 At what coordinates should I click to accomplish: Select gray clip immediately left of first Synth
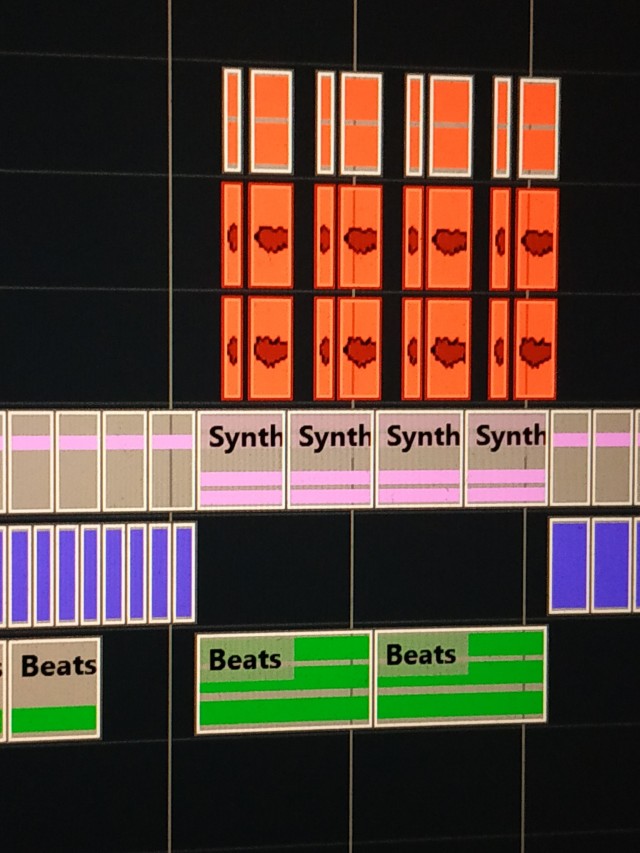point(172,461)
